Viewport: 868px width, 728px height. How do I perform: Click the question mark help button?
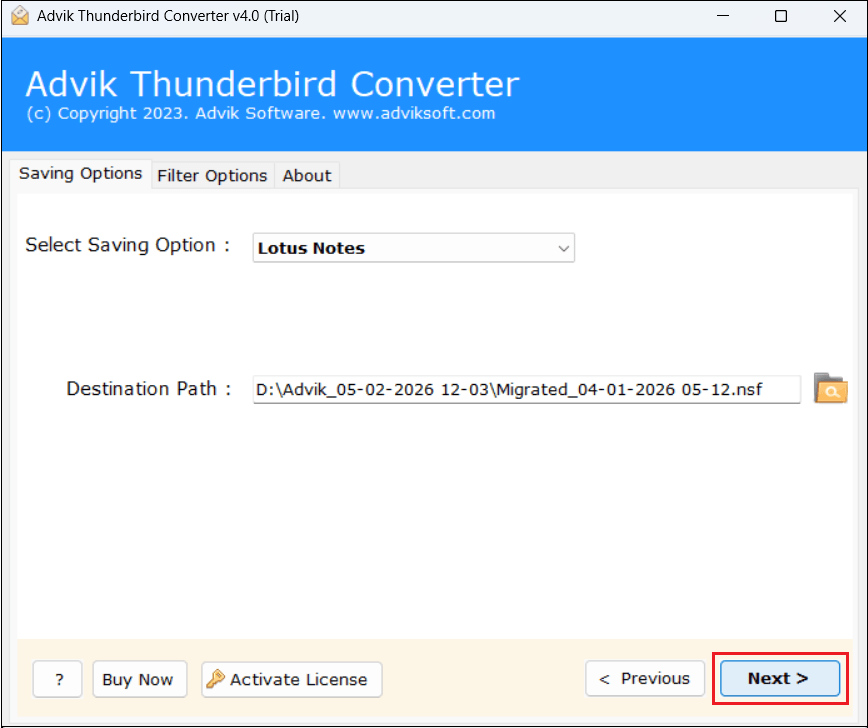pyautogui.click(x=57, y=679)
